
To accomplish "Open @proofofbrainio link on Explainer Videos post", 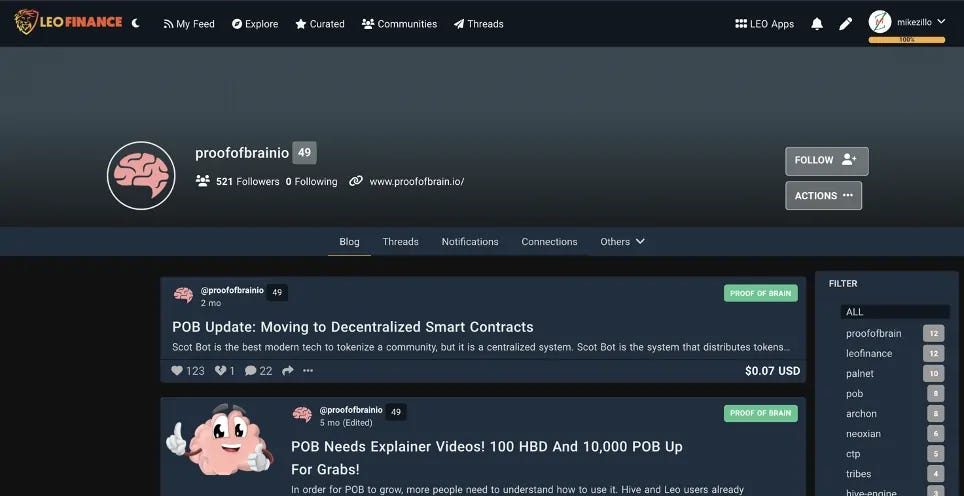I will coord(350,410).
